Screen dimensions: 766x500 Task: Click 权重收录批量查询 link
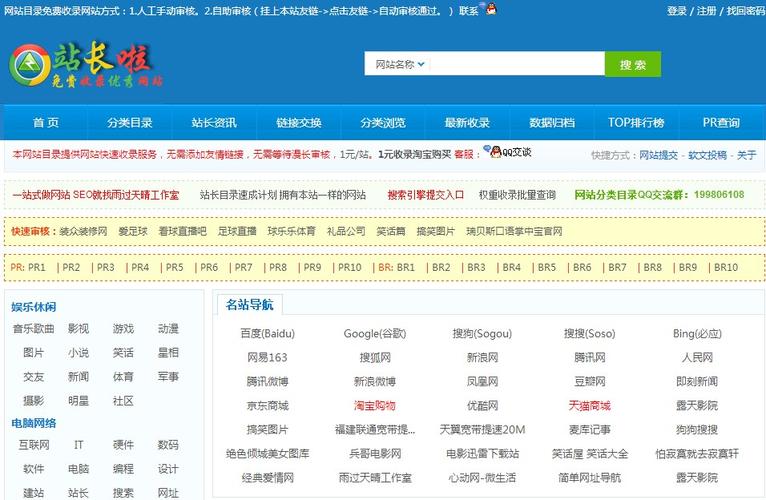(517, 195)
